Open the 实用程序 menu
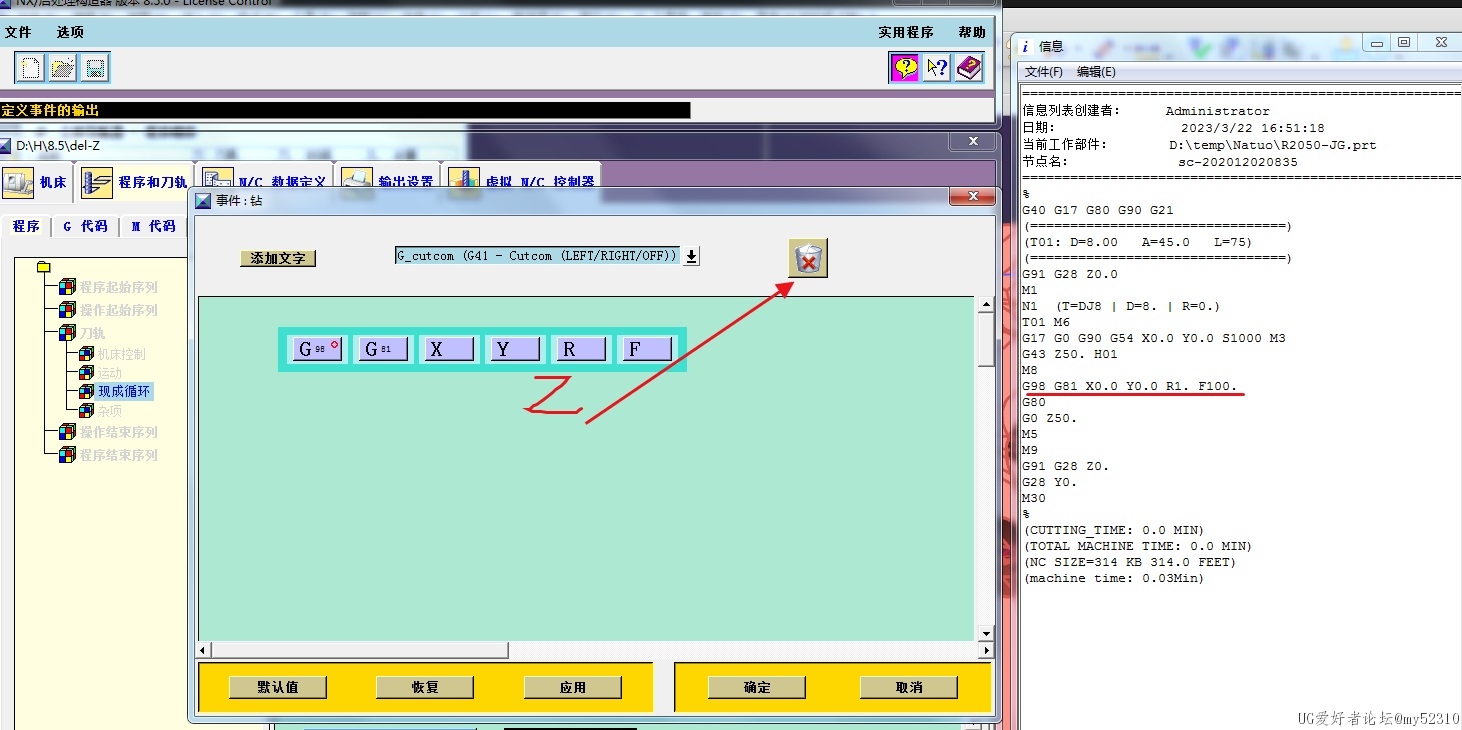 point(906,32)
